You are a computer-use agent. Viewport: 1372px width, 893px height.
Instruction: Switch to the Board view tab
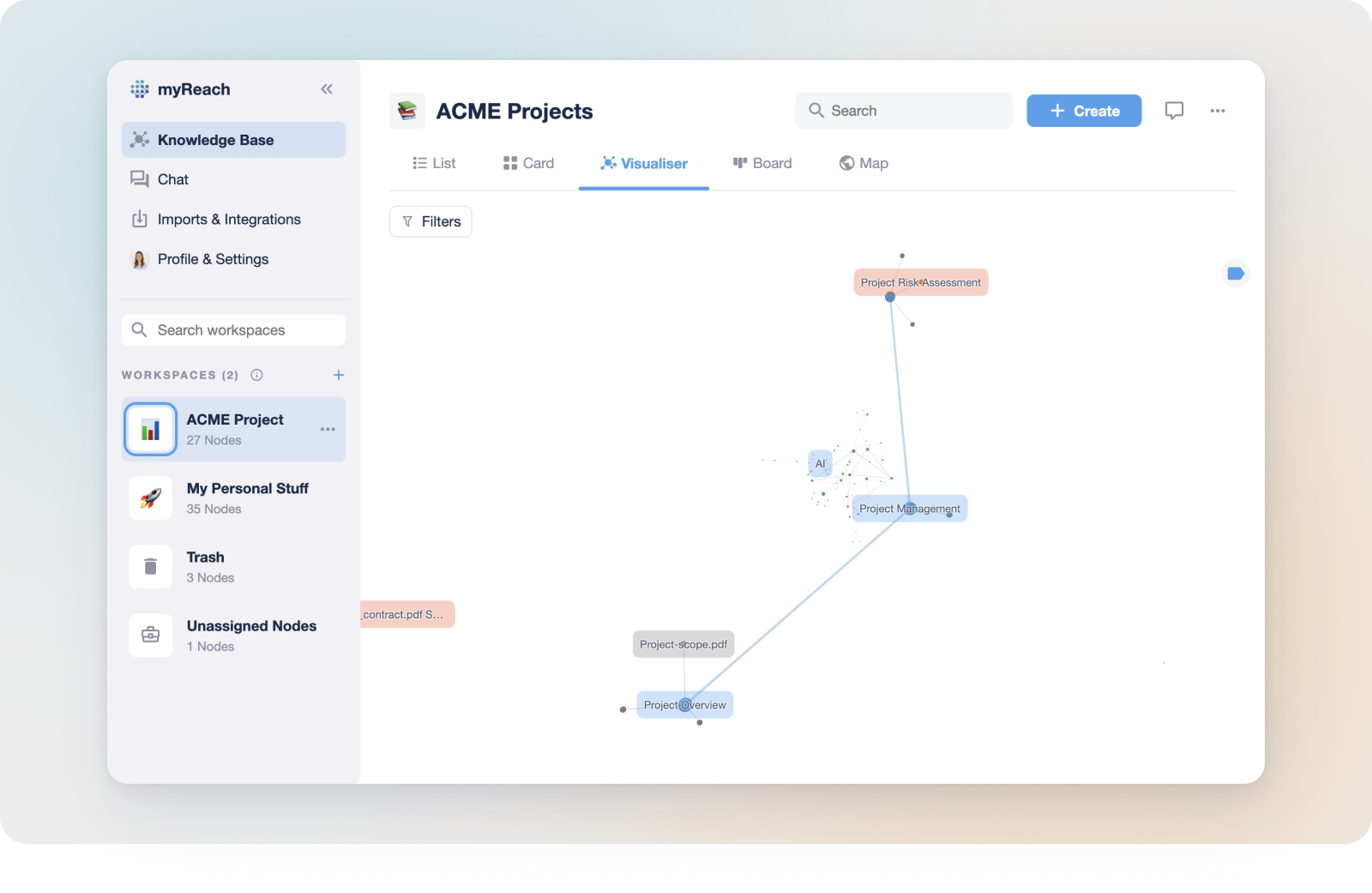pos(762,163)
